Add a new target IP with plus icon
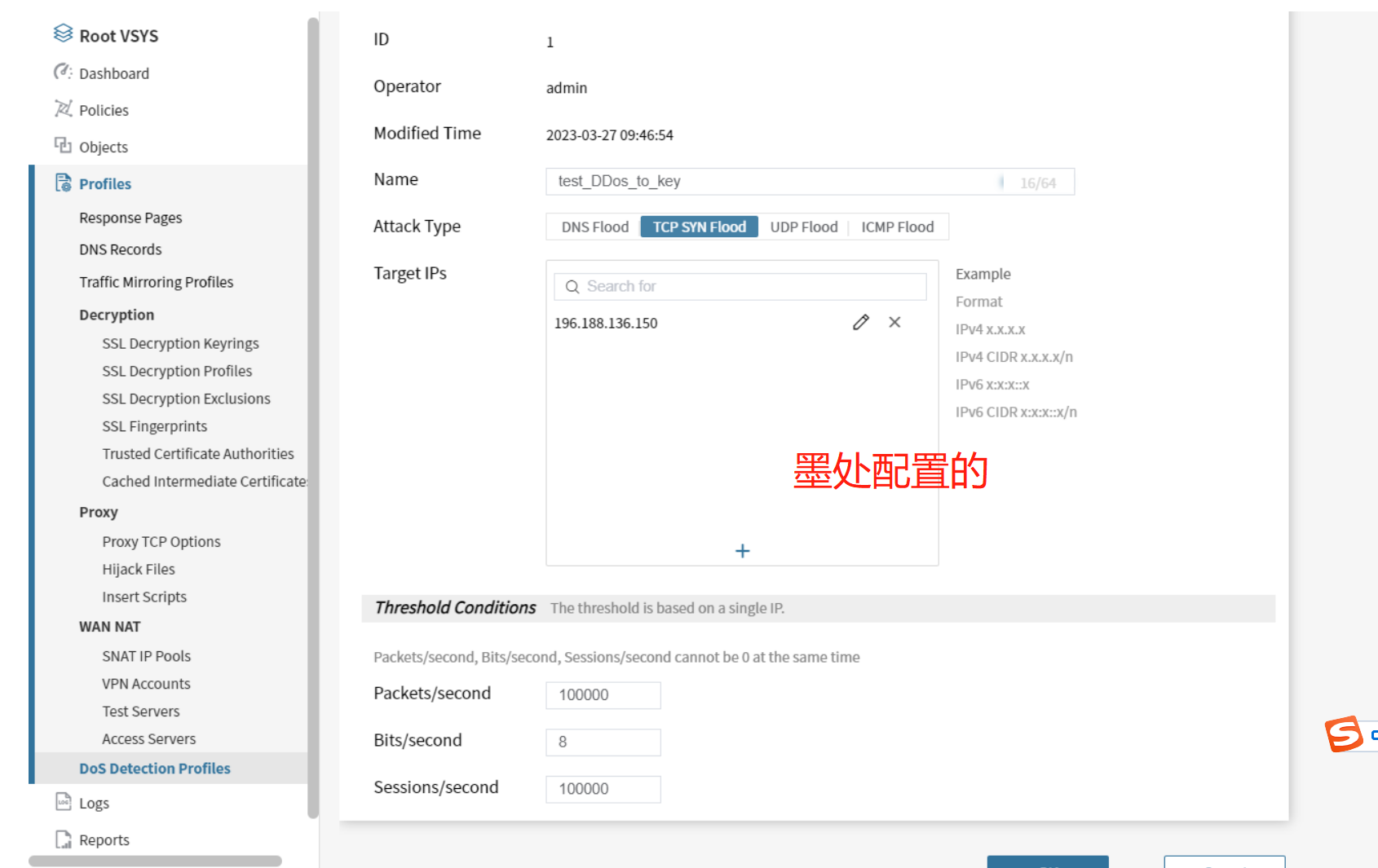The image size is (1378, 868). (x=742, y=551)
